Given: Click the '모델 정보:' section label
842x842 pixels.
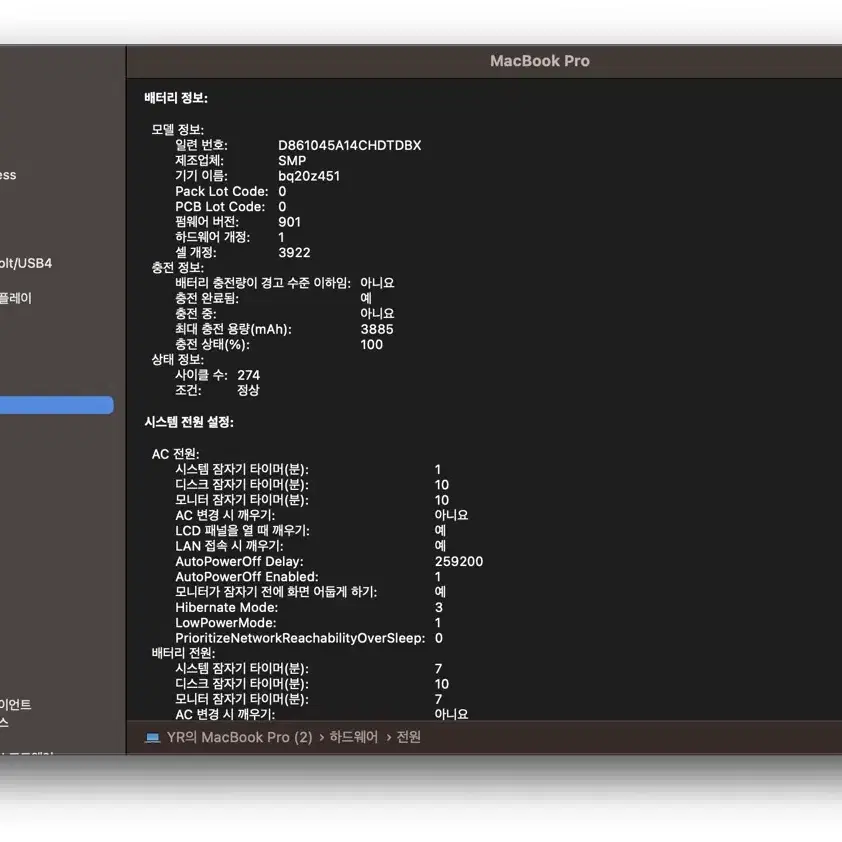Looking at the screenshot, I should point(178,129).
